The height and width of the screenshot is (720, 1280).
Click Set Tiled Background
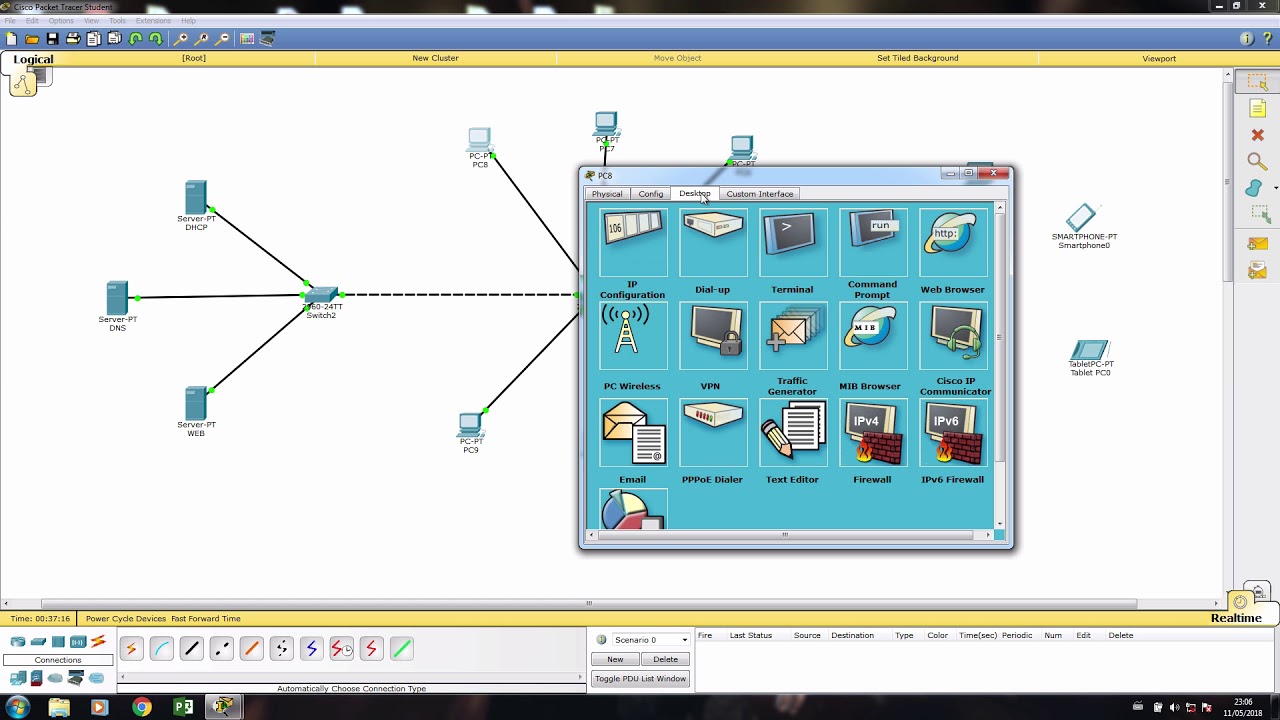point(917,58)
